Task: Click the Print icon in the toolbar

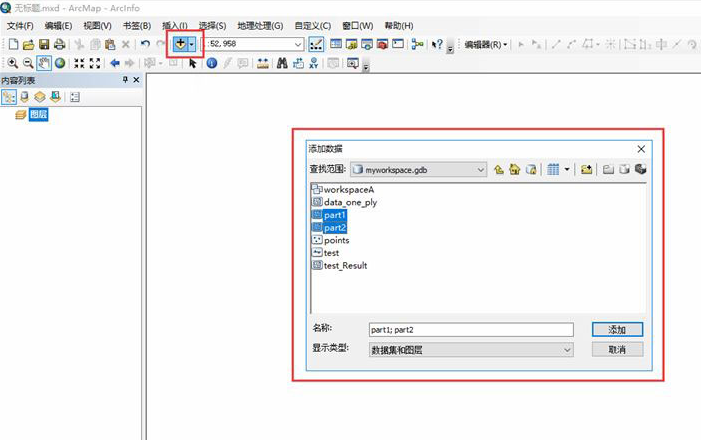Action: pos(59,44)
